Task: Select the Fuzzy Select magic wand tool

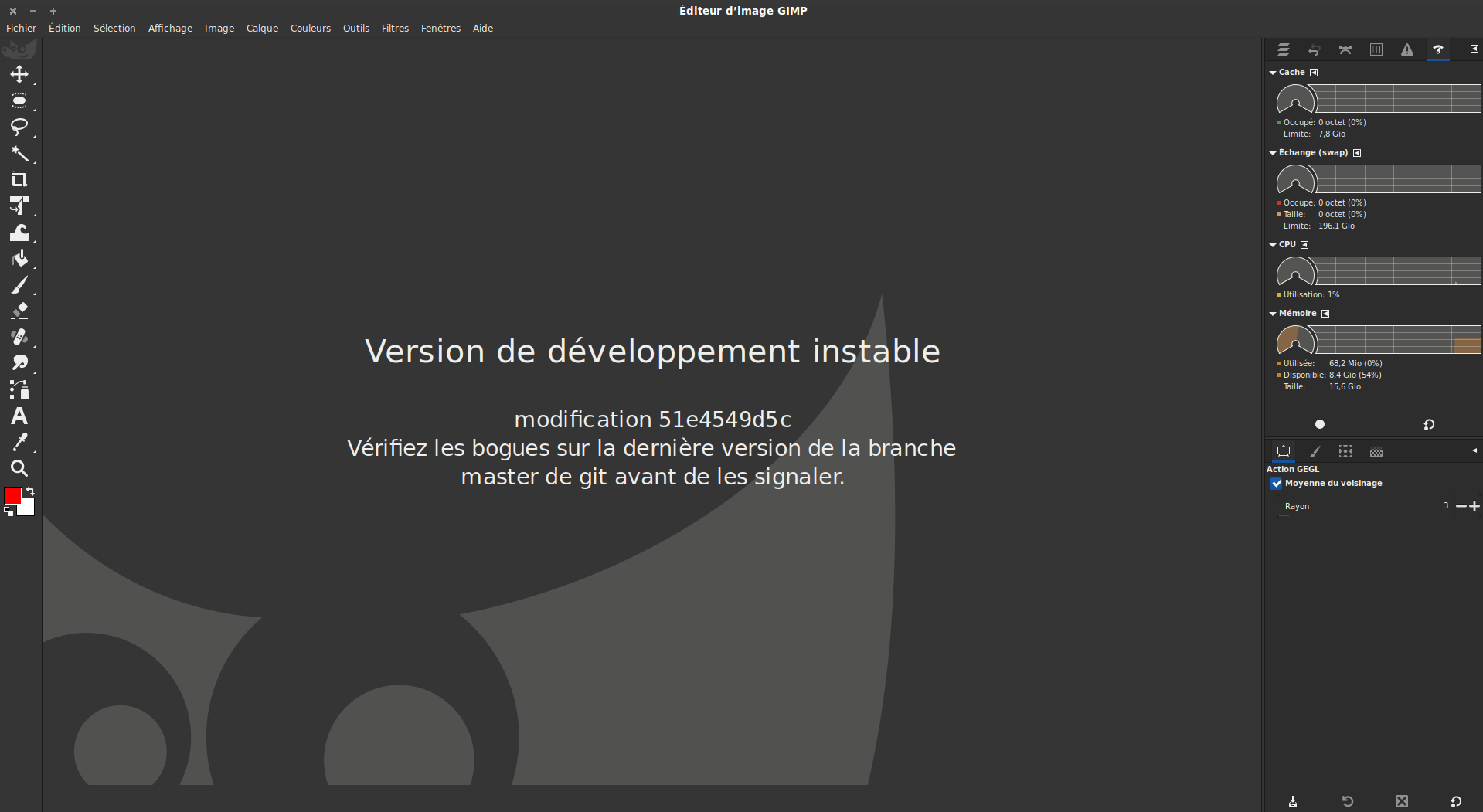Action: (19, 154)
